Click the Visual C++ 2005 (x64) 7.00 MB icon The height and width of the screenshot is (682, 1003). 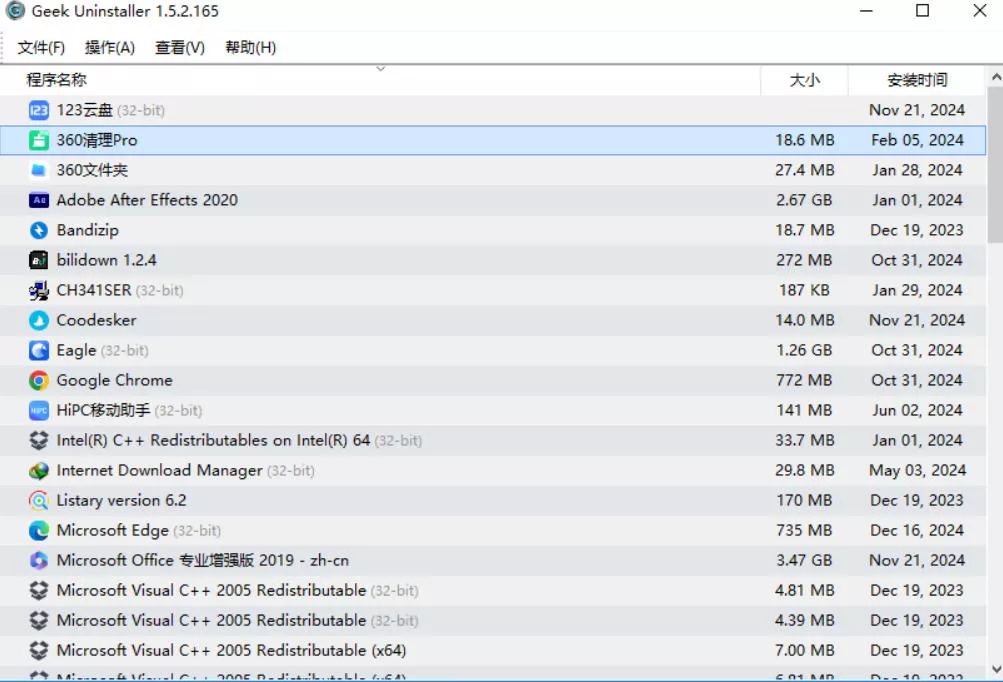(38, 651)
